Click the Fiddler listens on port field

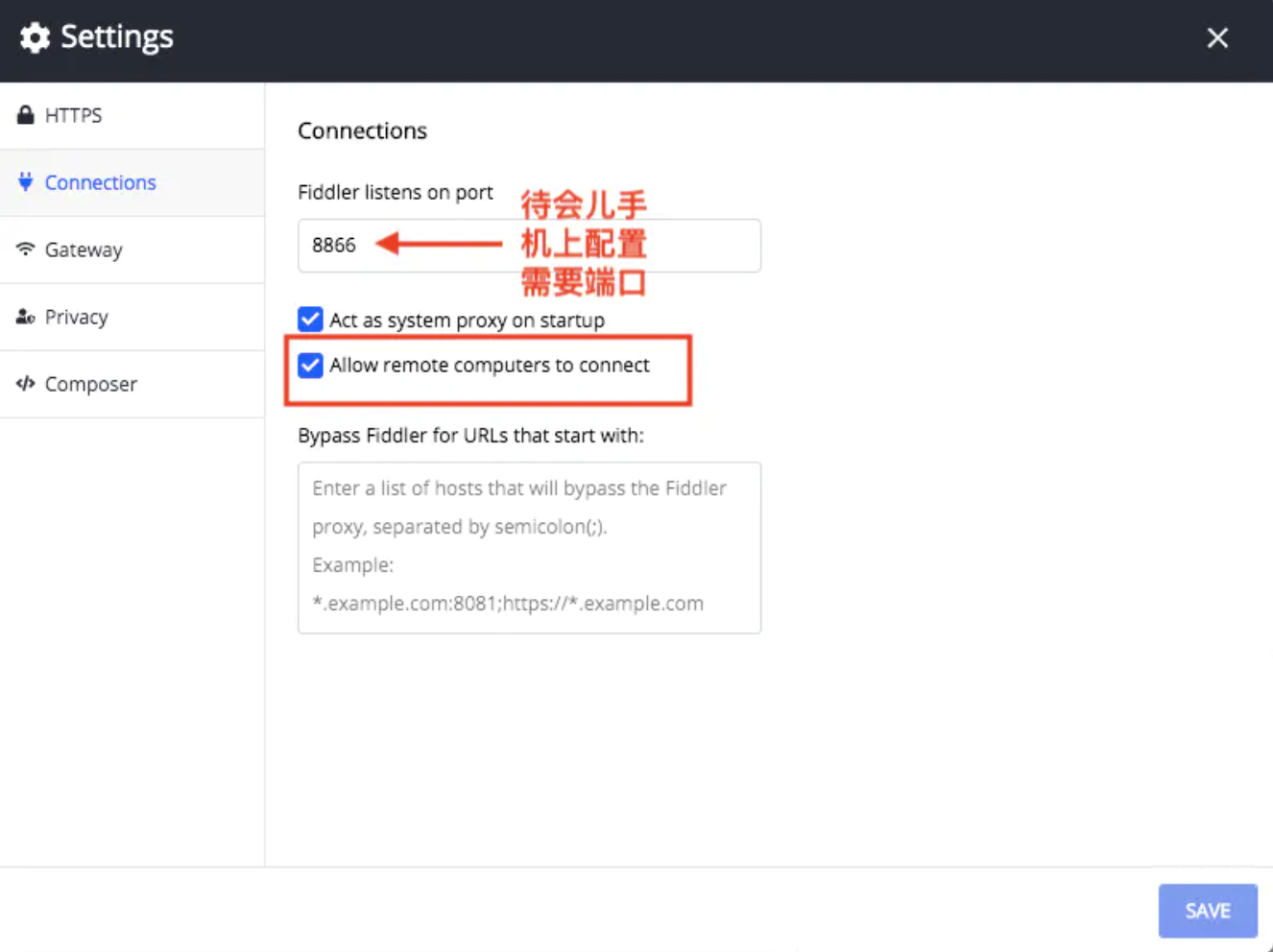[x=529, y=246]
